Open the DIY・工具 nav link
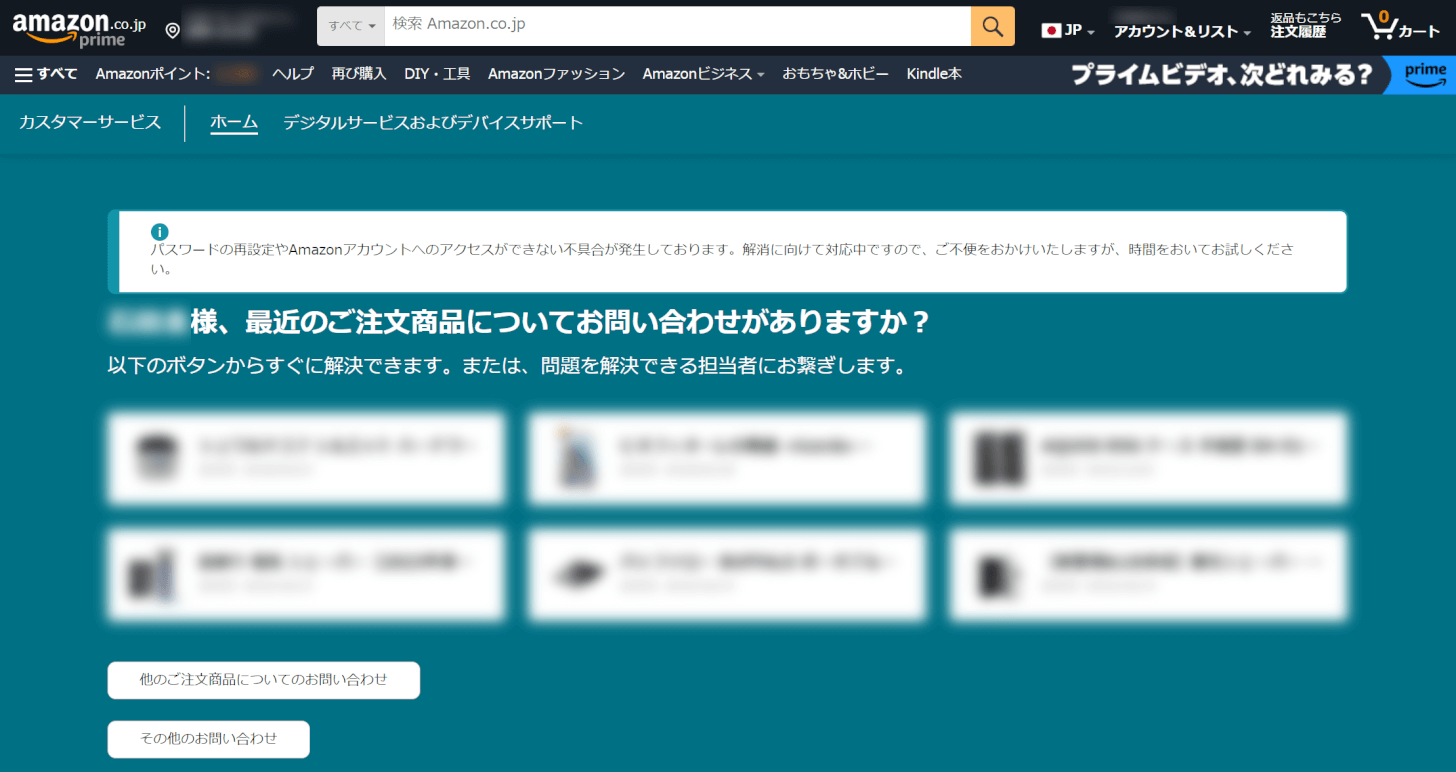Screen dimensions: 1456x772 point(437,74)
